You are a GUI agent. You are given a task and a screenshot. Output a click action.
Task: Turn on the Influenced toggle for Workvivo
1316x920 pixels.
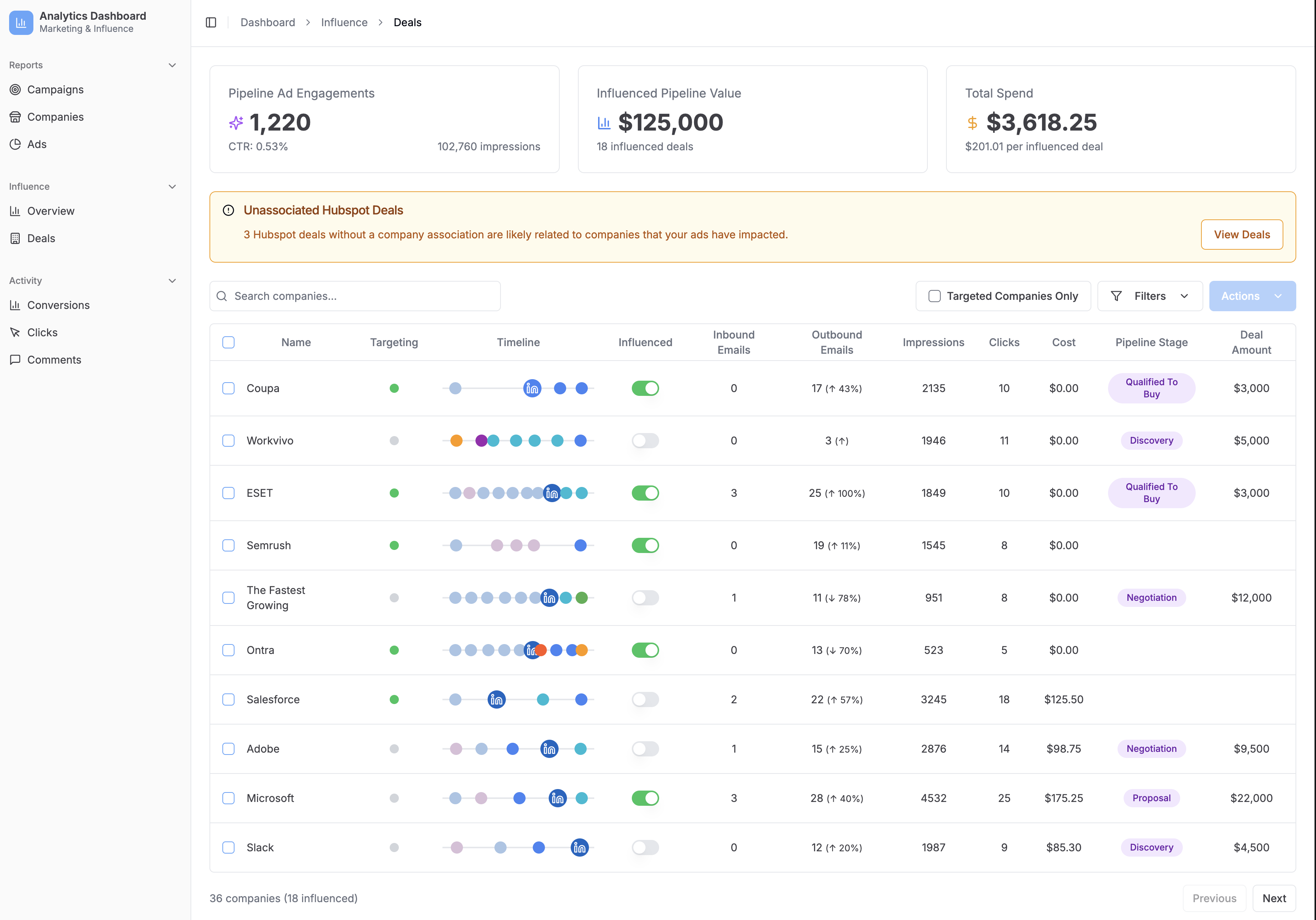click(x=645, y=440)
